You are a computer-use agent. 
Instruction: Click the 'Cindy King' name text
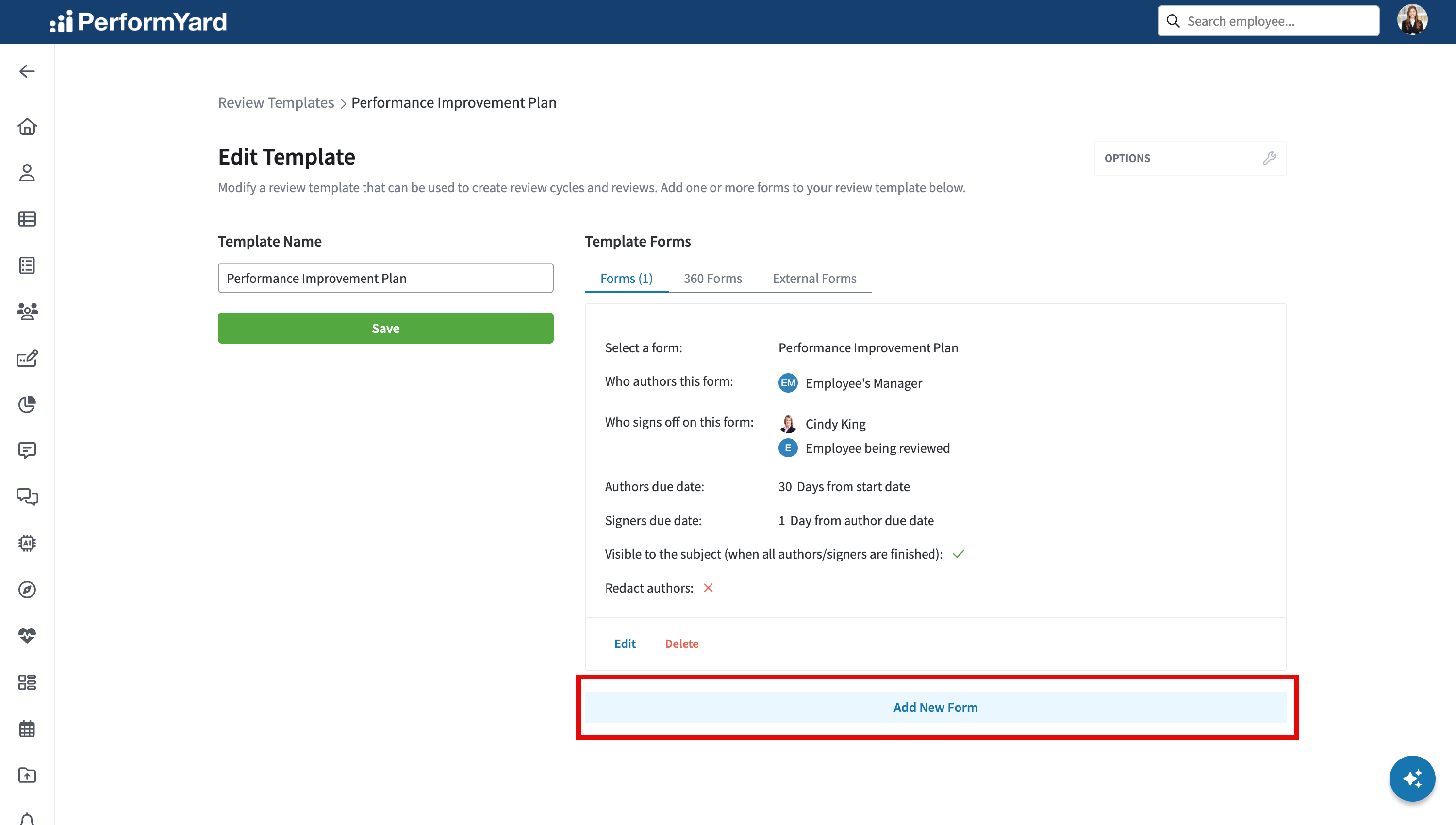point(835,424)
